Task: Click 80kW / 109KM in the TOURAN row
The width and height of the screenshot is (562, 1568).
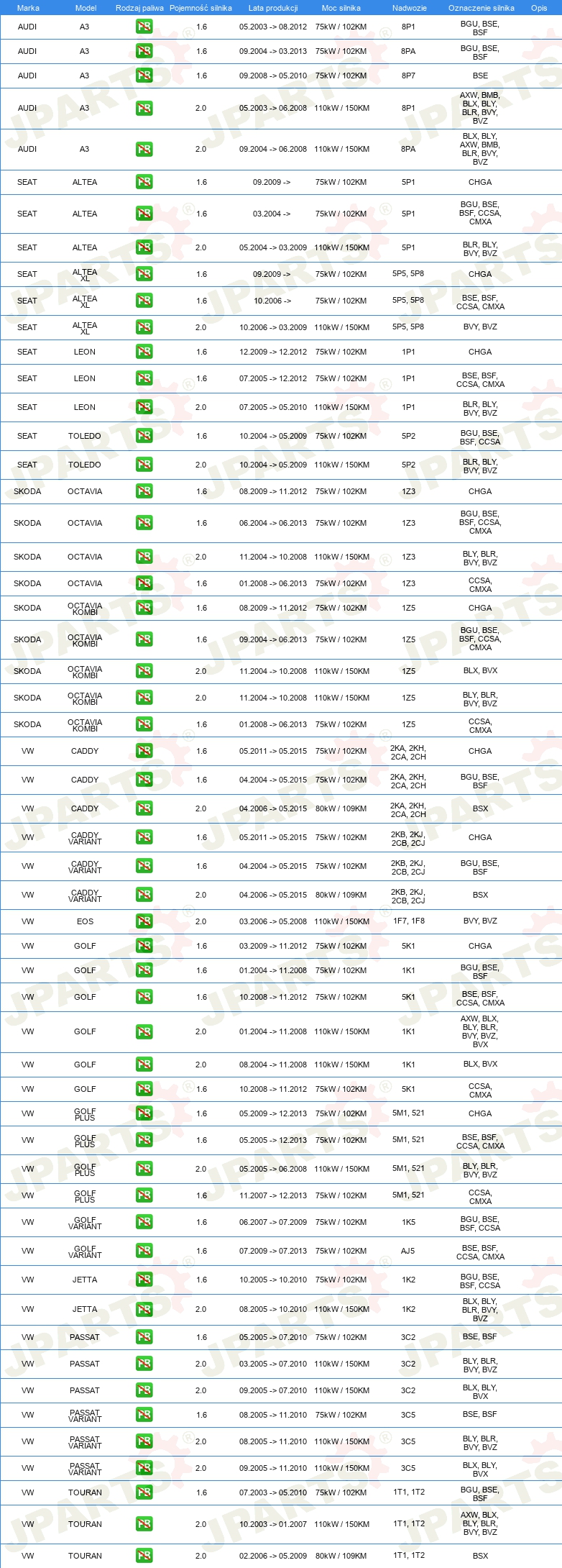Action: tap(341, 1556)
